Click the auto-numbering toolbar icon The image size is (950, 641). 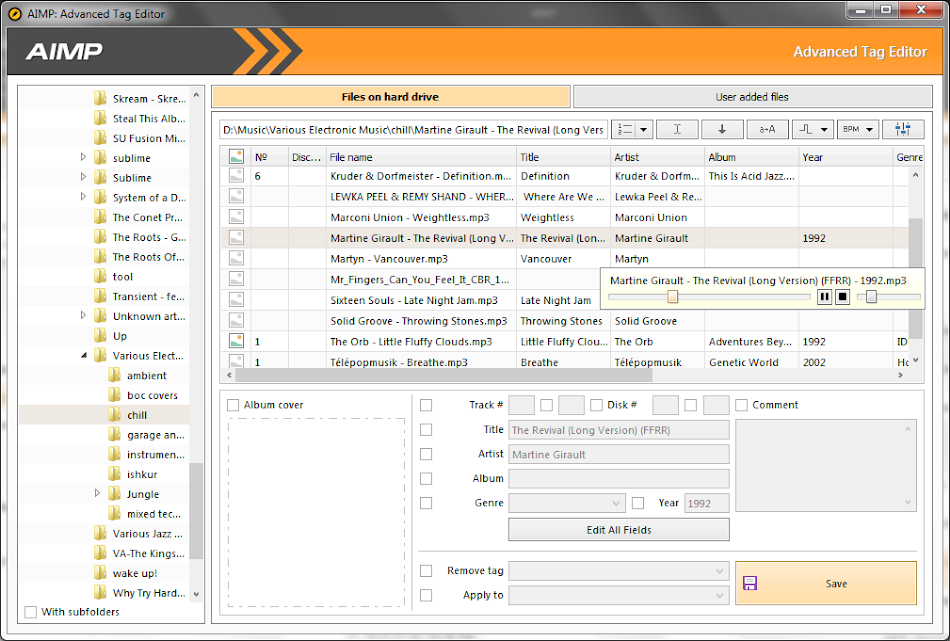click(x=625, y=129)
